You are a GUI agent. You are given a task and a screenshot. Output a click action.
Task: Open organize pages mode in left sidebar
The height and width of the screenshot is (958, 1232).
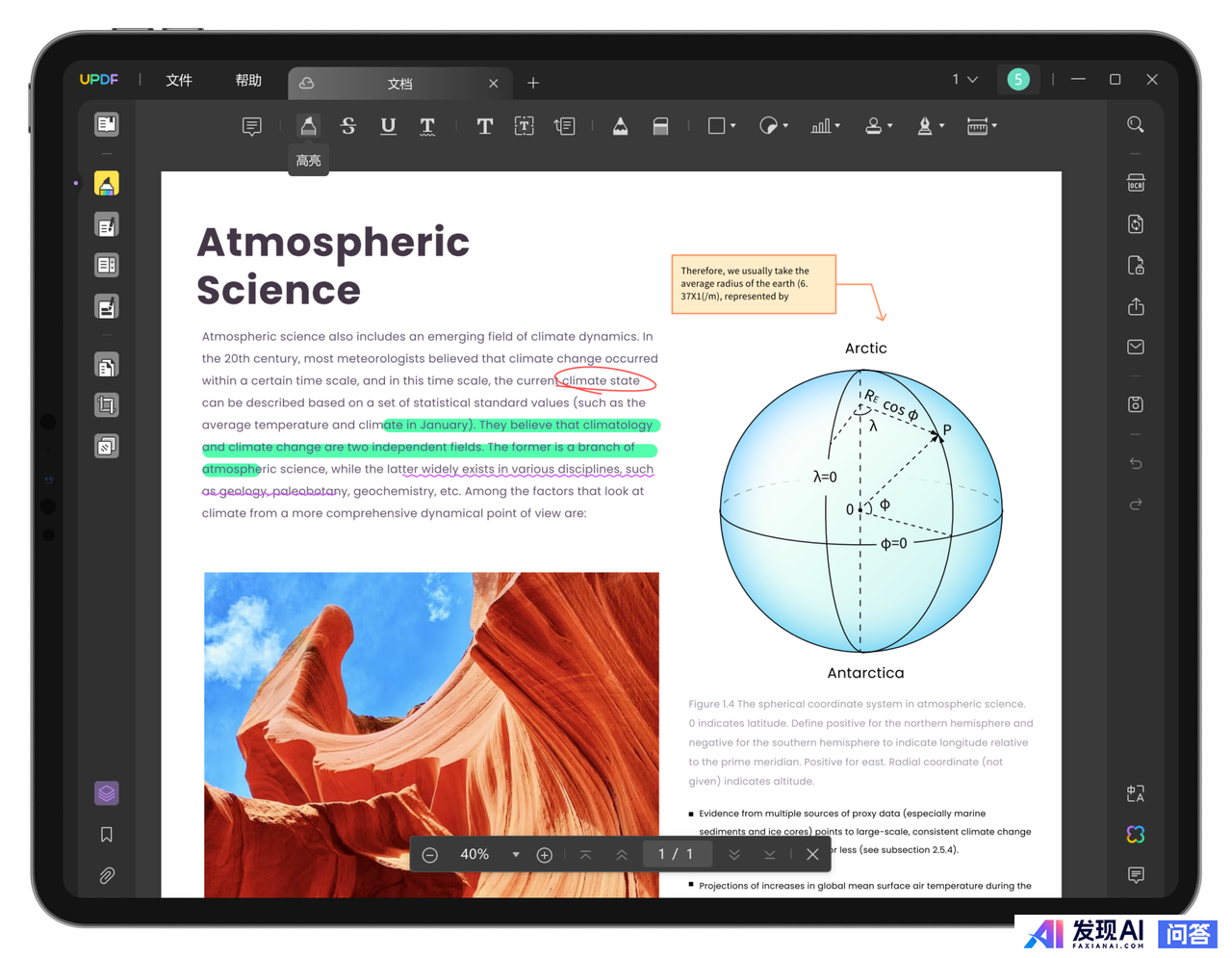(107, 365)
